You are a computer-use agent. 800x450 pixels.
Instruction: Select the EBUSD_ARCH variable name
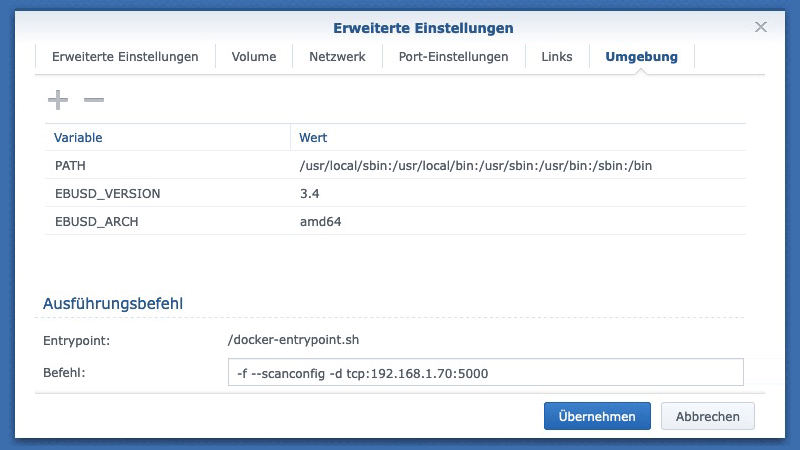96,221
